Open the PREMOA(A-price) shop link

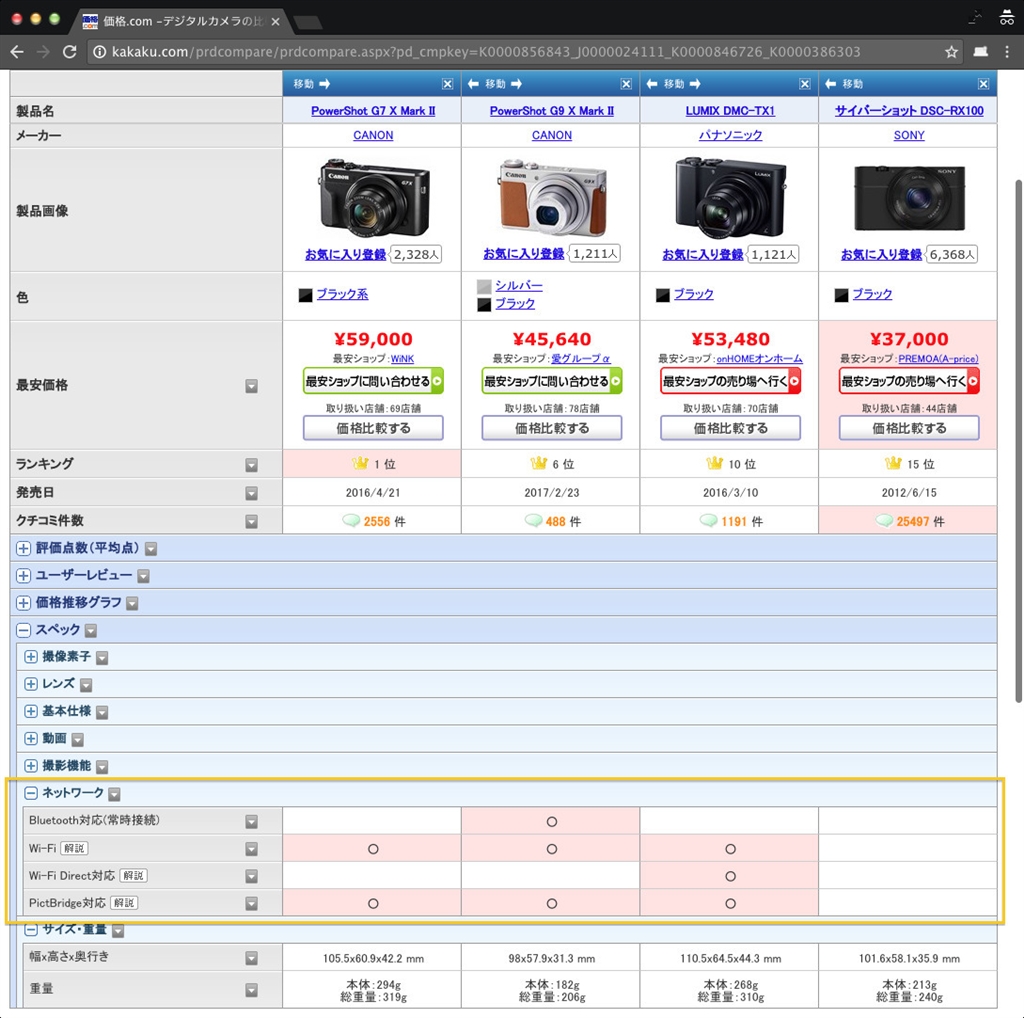coord(938,358)
